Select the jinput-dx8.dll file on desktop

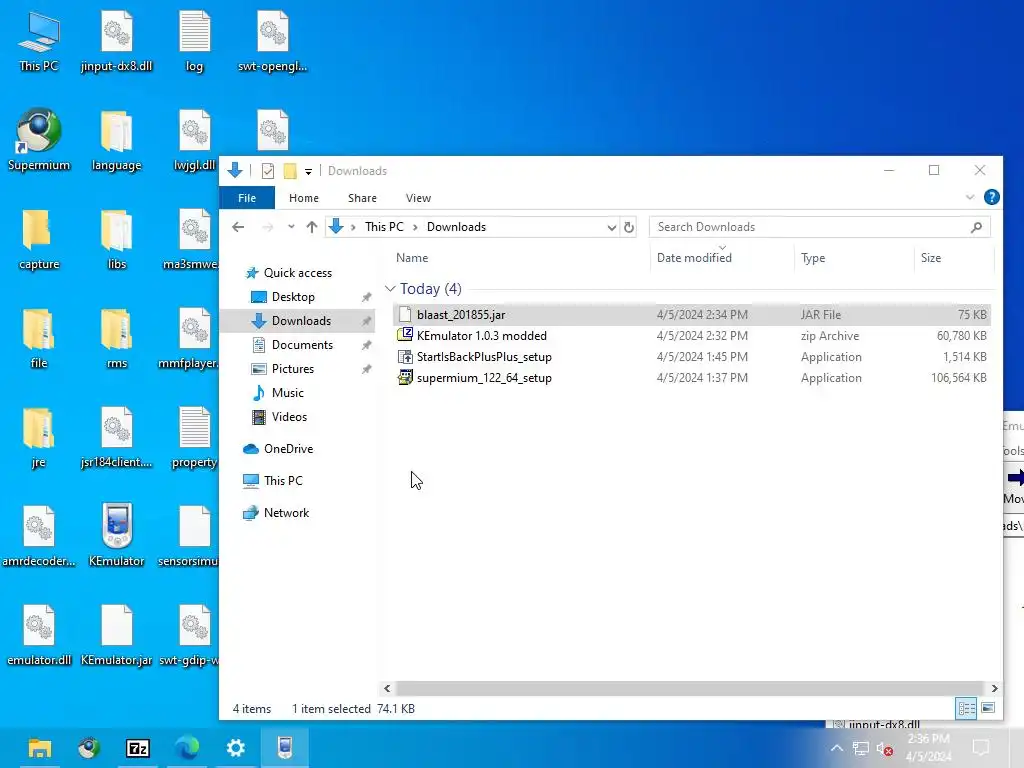(116, 41)
